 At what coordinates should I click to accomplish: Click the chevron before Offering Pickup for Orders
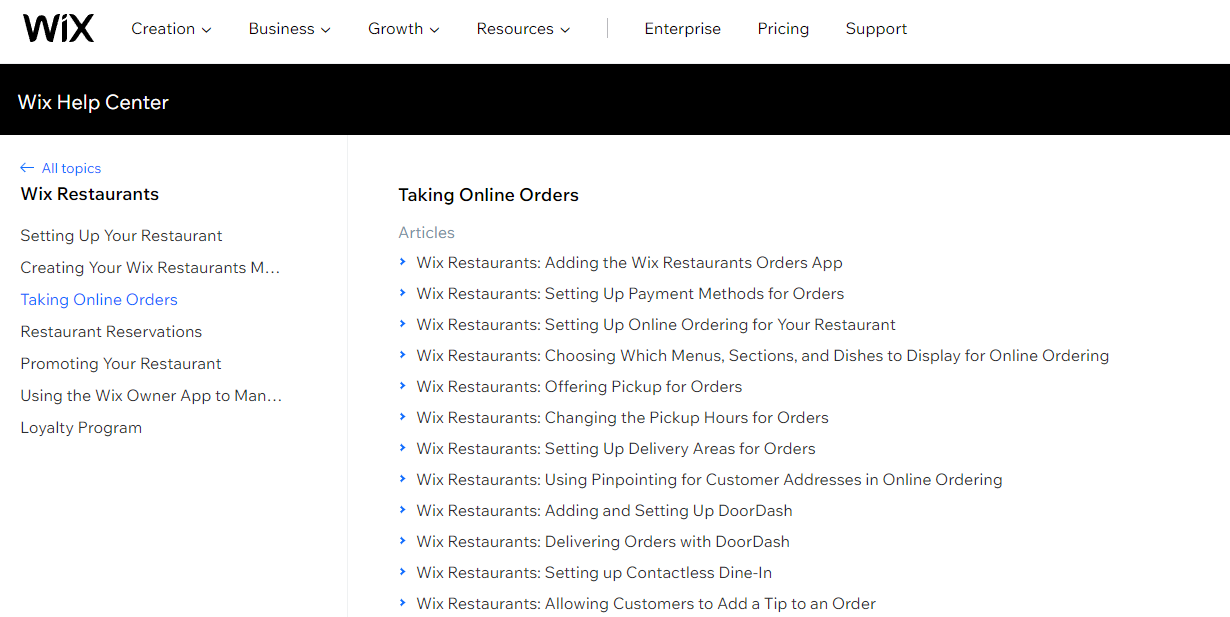tap(403, 386)
